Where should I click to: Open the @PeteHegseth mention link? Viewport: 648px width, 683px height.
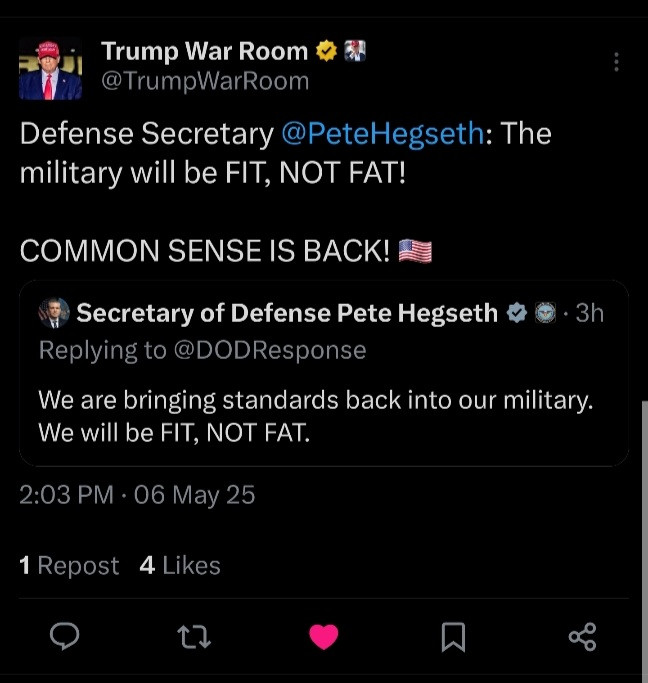click(x=382, y=134)
